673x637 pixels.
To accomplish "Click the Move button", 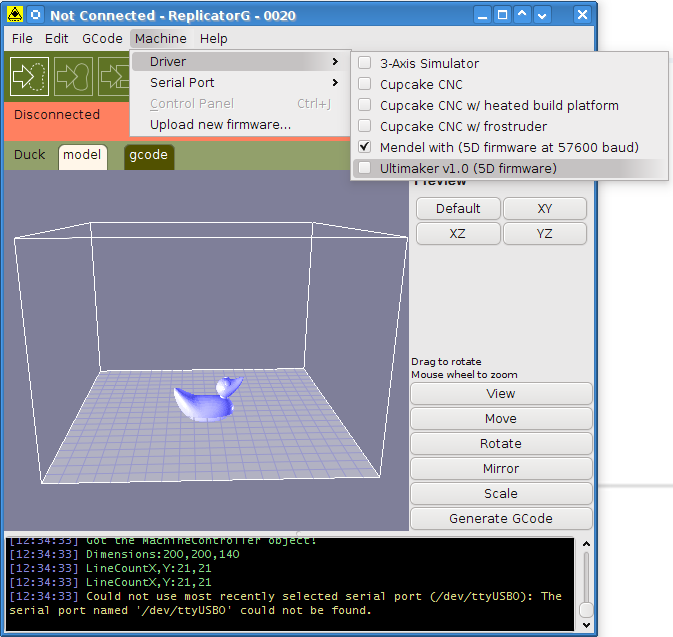I will [x=501, y=419].
